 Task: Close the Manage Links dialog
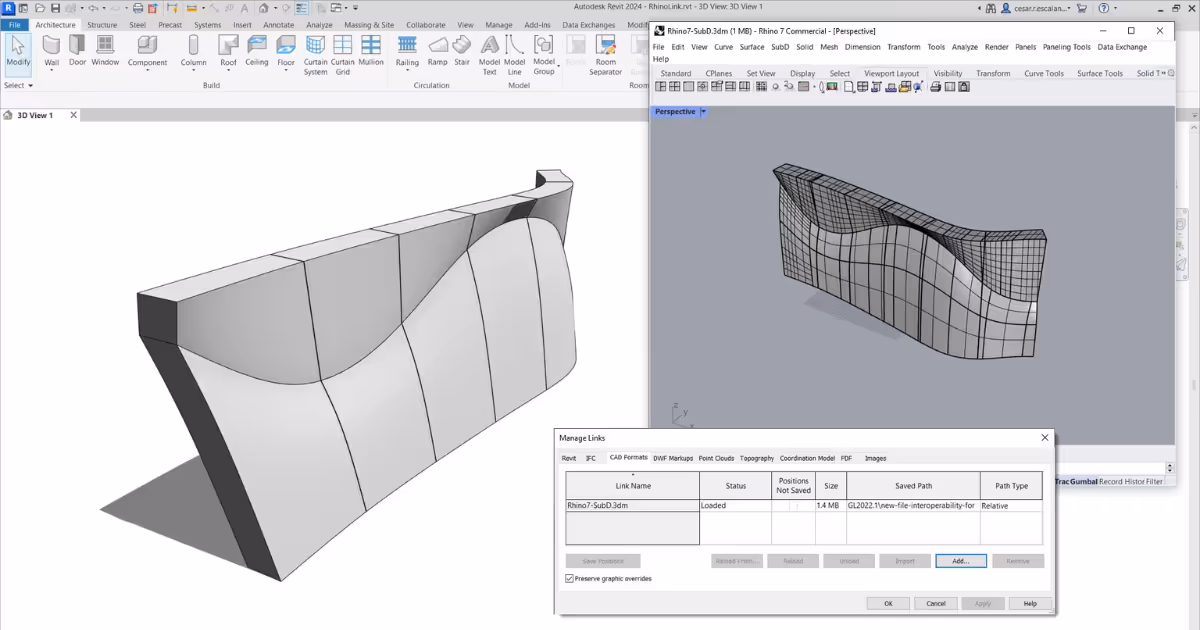point(1045,437)
